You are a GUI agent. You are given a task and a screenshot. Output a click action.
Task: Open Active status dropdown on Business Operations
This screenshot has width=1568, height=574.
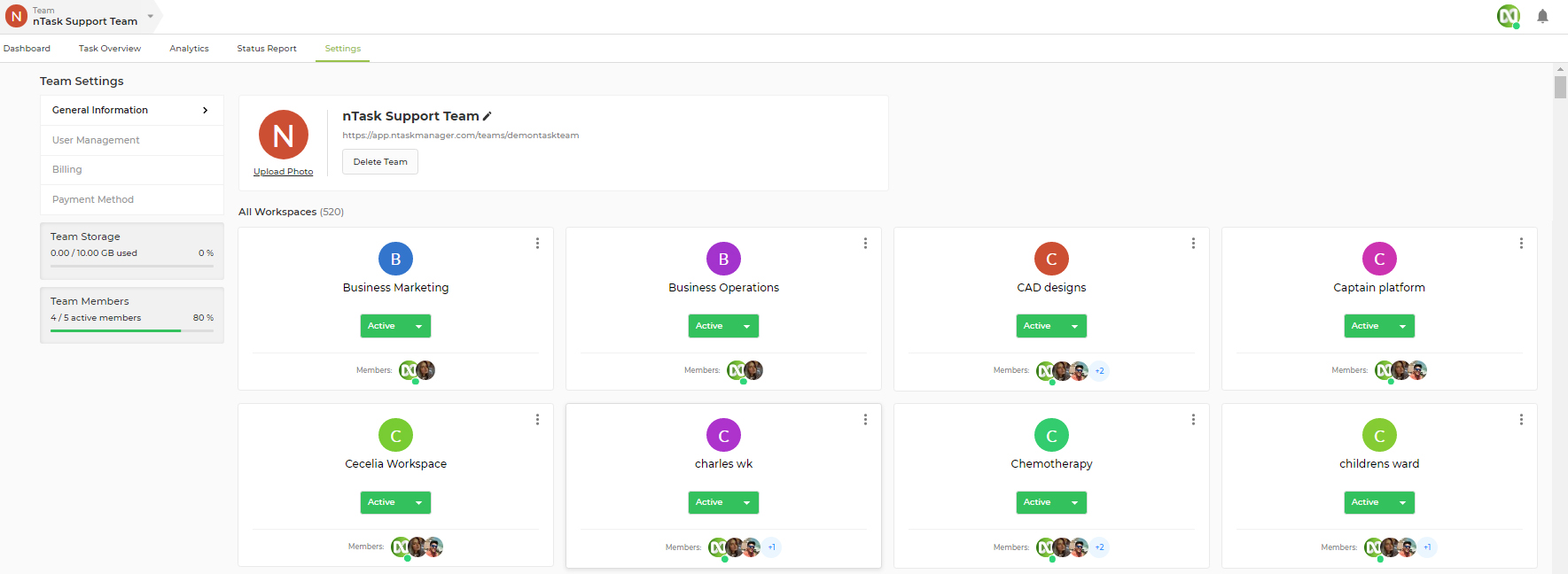tap(723, 326)
